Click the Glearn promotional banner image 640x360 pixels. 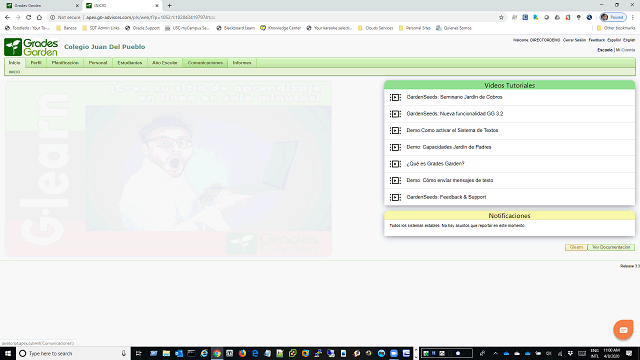(x=168, y=169)
